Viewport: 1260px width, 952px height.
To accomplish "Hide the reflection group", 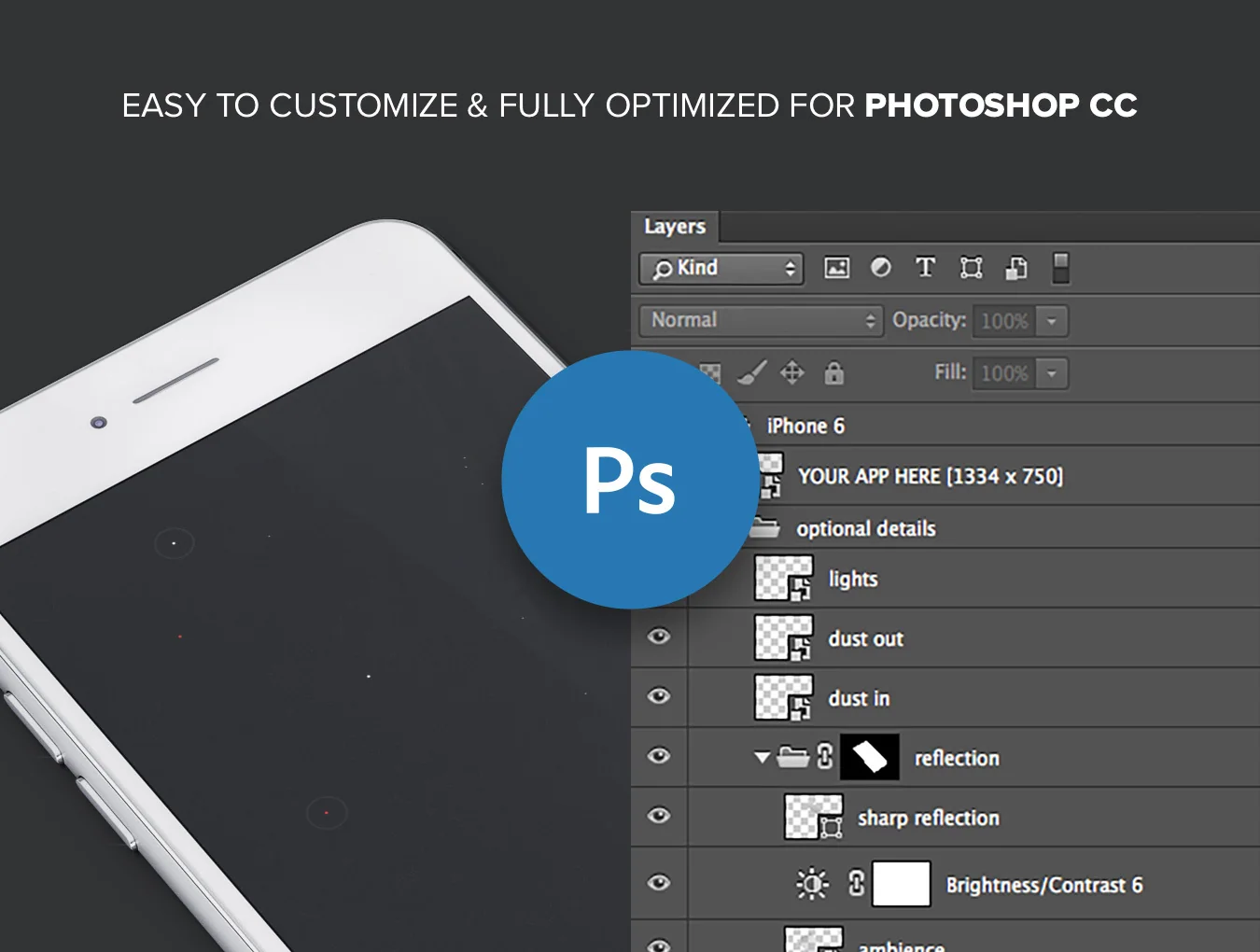I will point(659,756).
